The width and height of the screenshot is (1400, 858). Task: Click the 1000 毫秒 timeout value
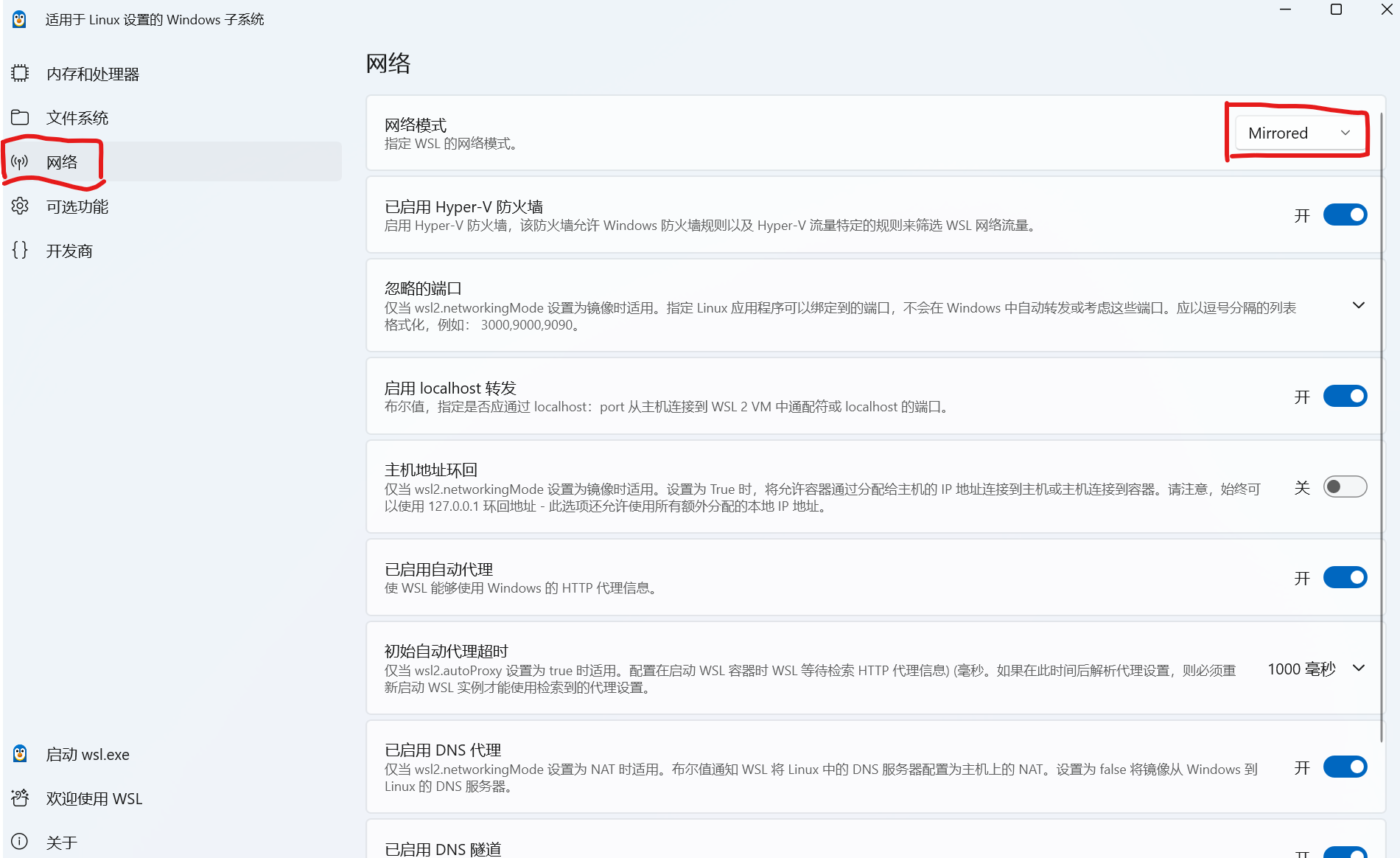point(1301,669)
